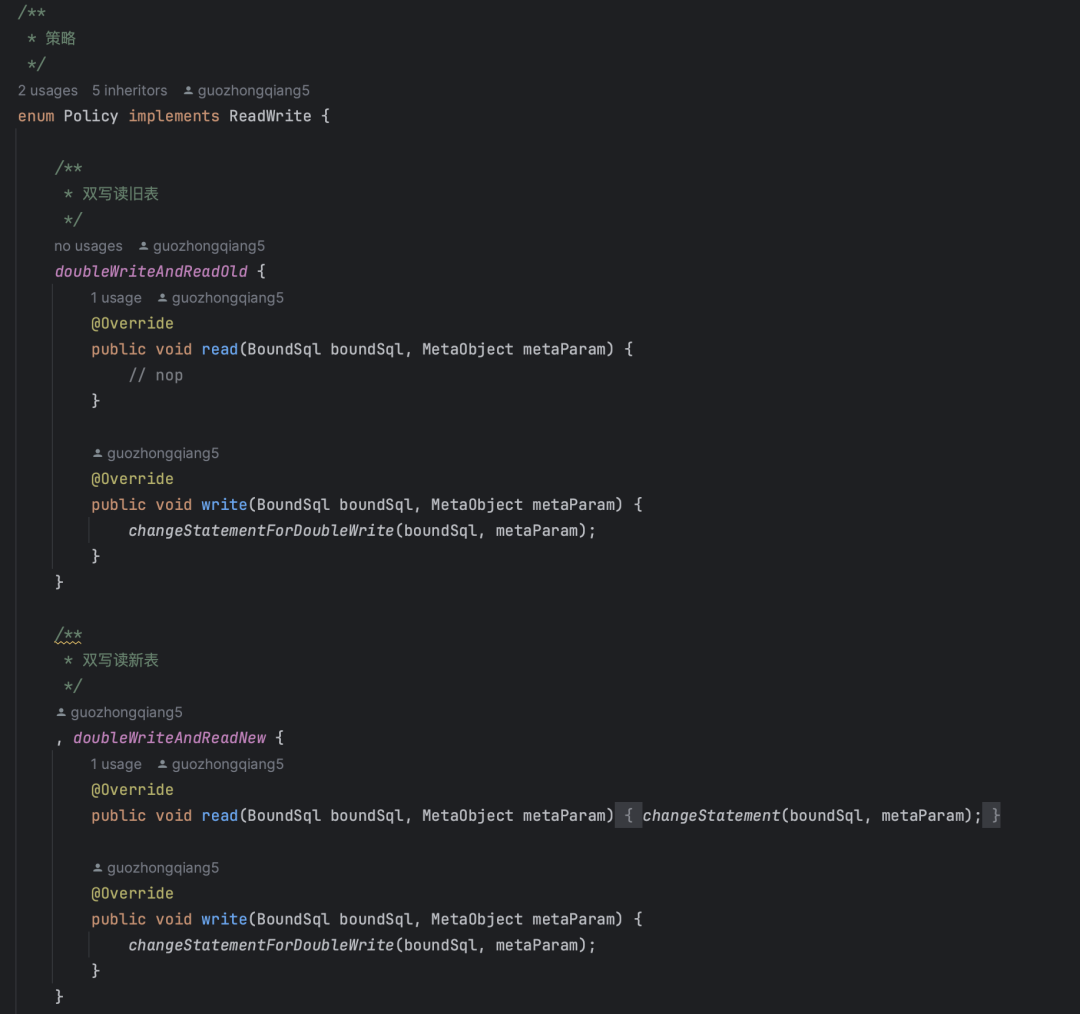The image size is (1080, 1014).
Task: Click author hint beside "1 usage" in doubleWriteAndReadOld
Action: click(220, 298)
